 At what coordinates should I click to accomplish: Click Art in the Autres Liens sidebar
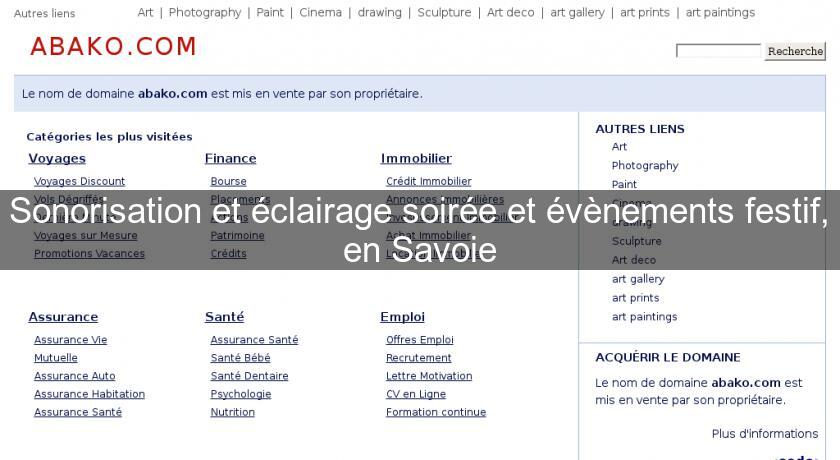coord(619,147)
